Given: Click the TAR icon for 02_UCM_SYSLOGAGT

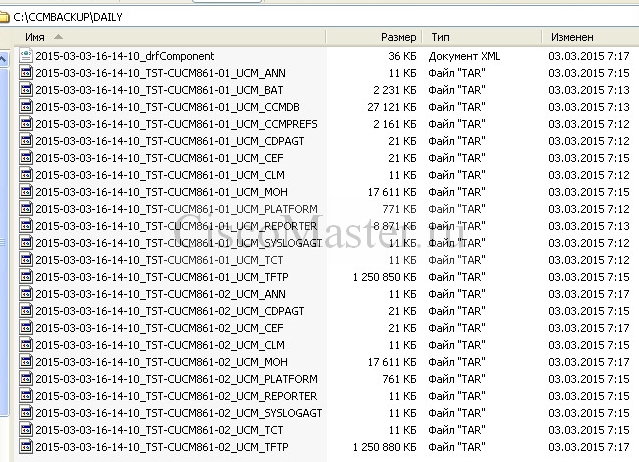Looking at the screenshot, I should (26, 413).
